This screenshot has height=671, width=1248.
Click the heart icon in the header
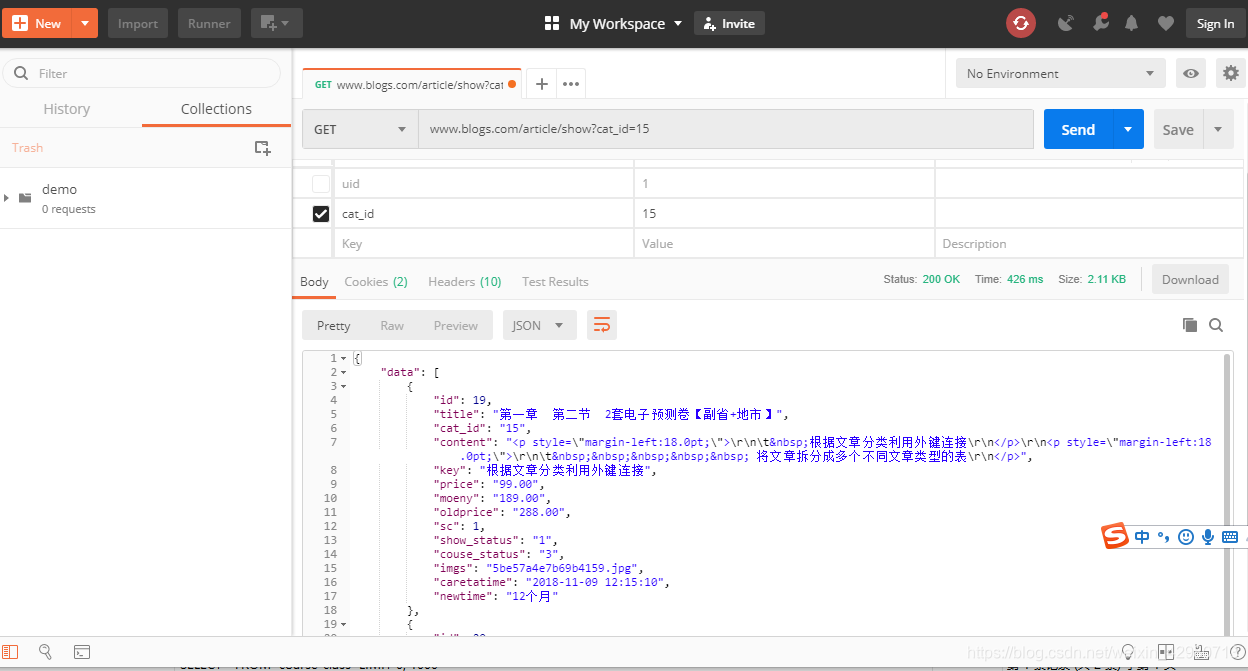(x=1165, y=23)
